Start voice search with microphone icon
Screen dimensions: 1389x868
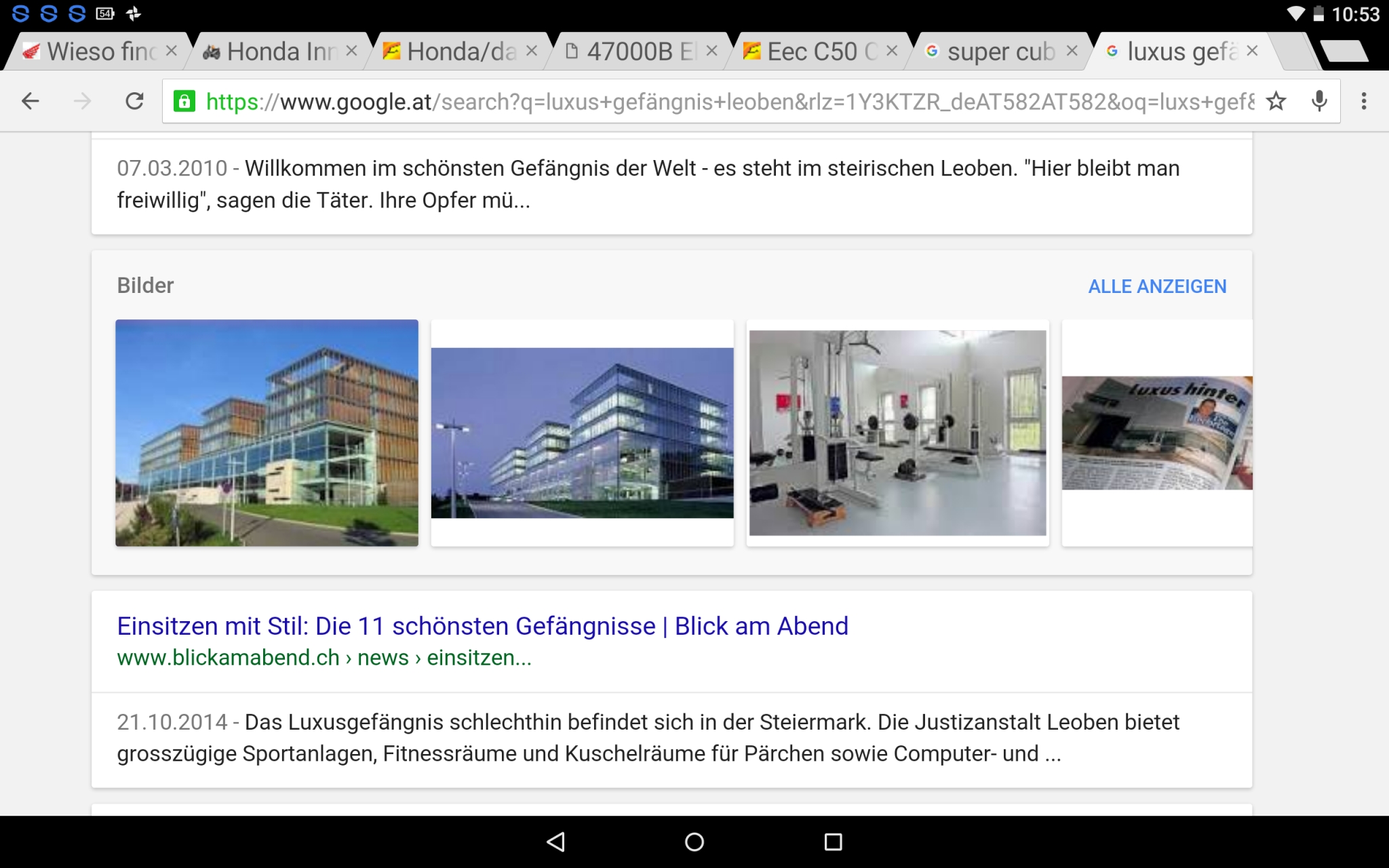click(x=1319, y=102)
